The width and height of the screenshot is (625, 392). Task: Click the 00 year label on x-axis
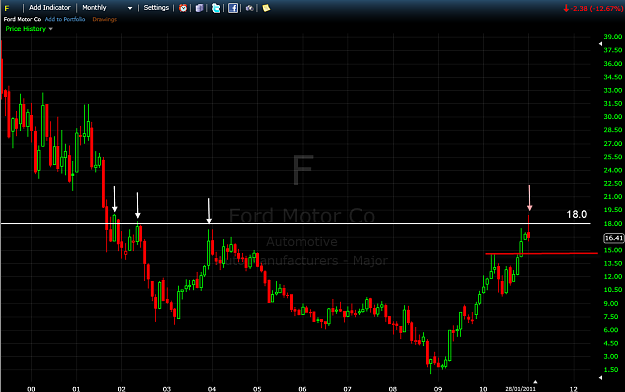pos(31,389)
